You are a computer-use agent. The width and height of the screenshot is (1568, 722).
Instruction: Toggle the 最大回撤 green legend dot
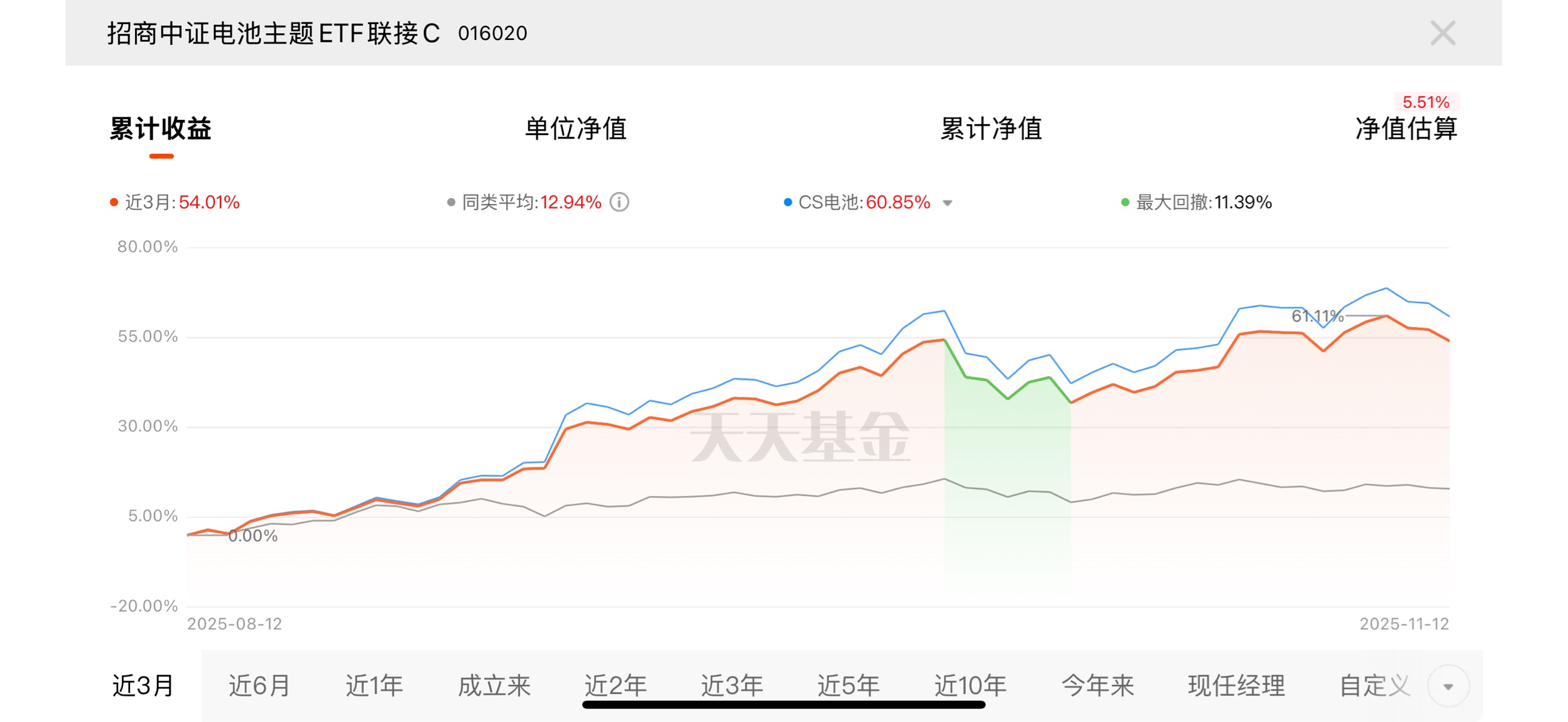(x=1125, y=202)
